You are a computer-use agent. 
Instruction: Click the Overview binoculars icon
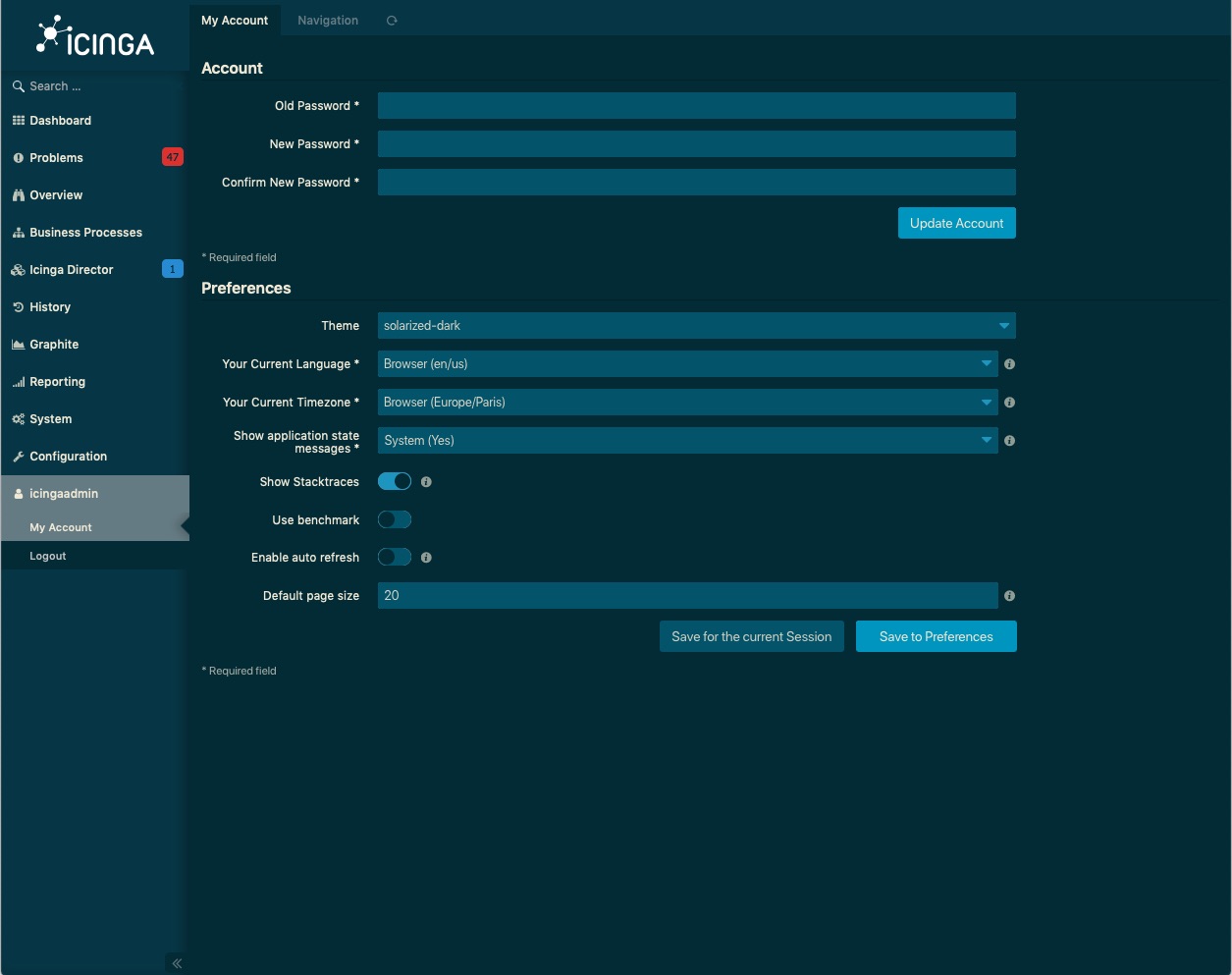click(18, 195)
